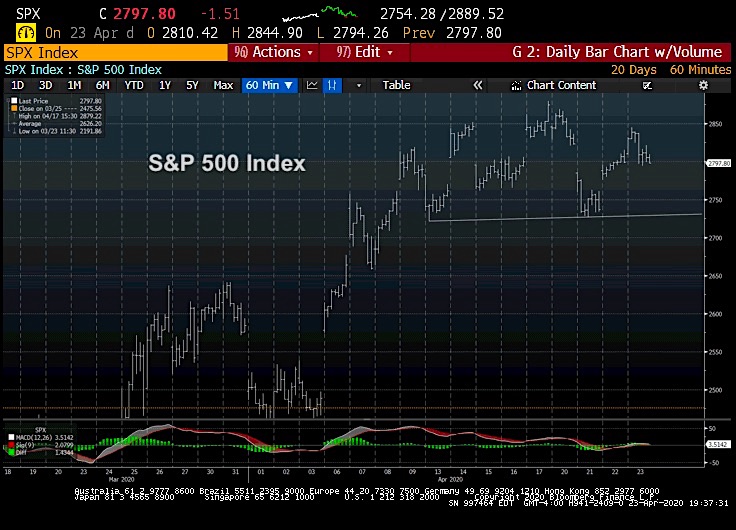Open the 96 Actions menu
This screenshot has width=736, height=530.
[273, 52]
